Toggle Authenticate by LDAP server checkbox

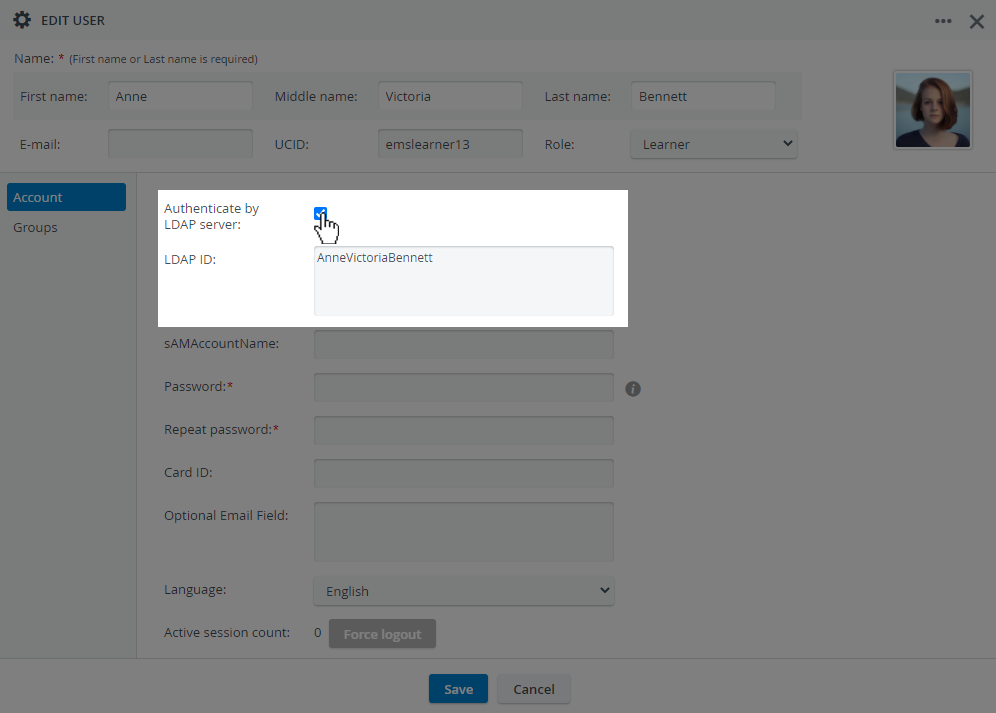coord(320,213)
